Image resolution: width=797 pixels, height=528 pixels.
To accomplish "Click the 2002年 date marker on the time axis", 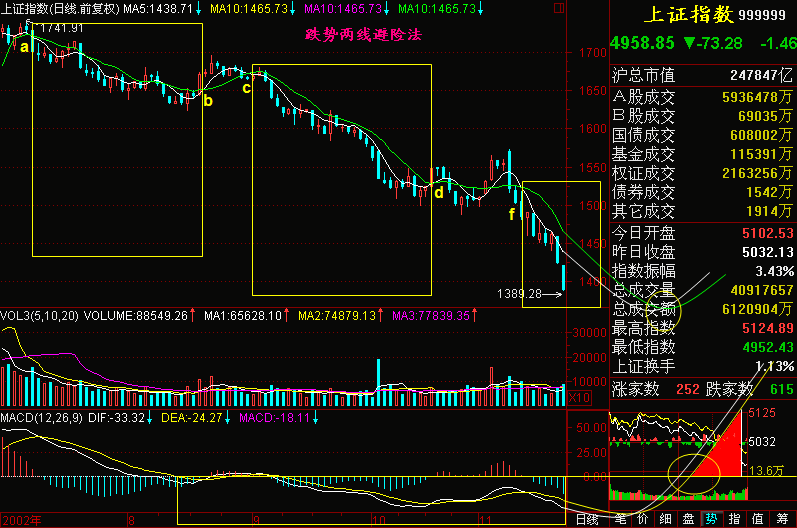I will (22, 520).
